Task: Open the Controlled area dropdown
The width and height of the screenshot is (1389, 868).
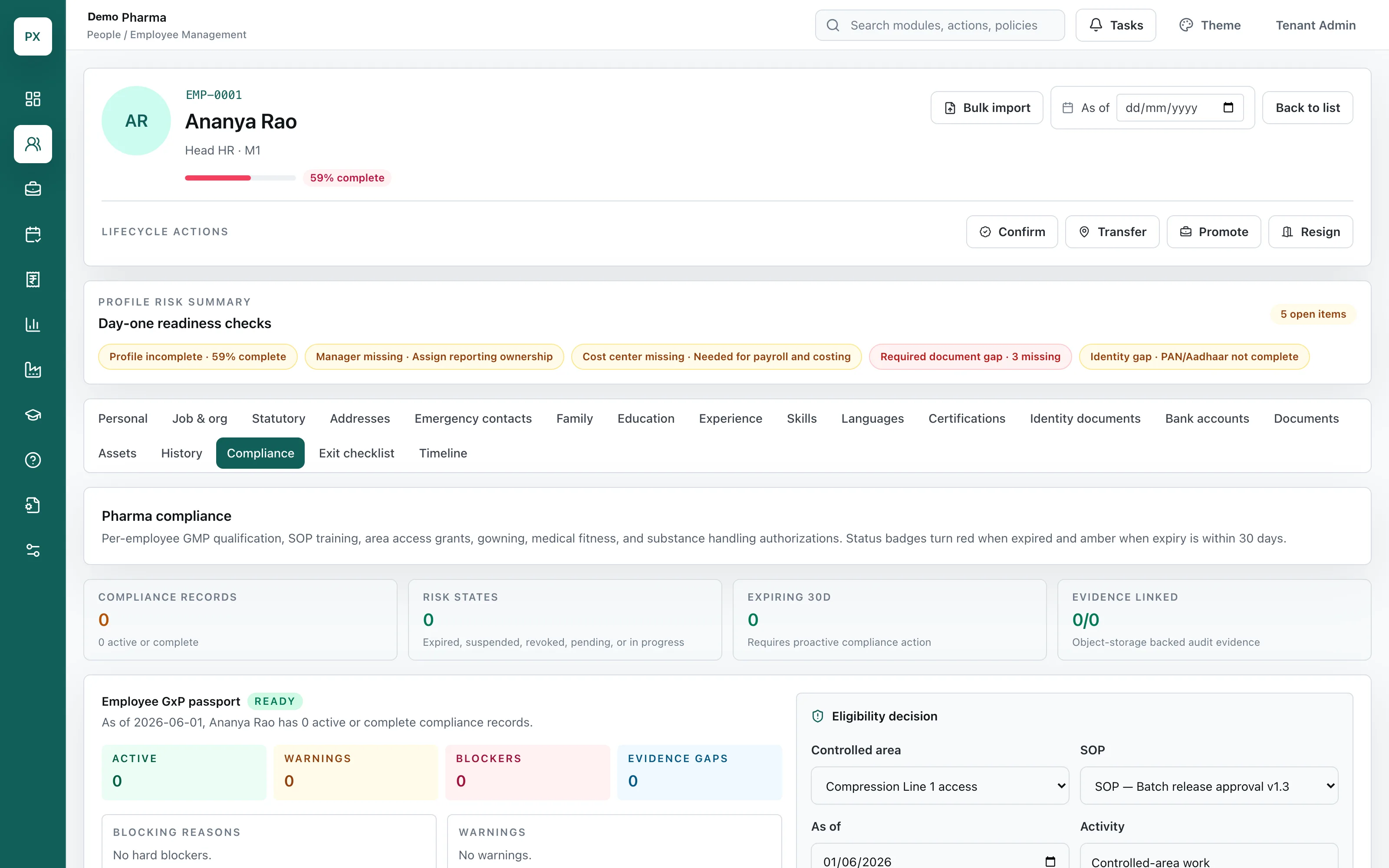Action: pos(940,786)
